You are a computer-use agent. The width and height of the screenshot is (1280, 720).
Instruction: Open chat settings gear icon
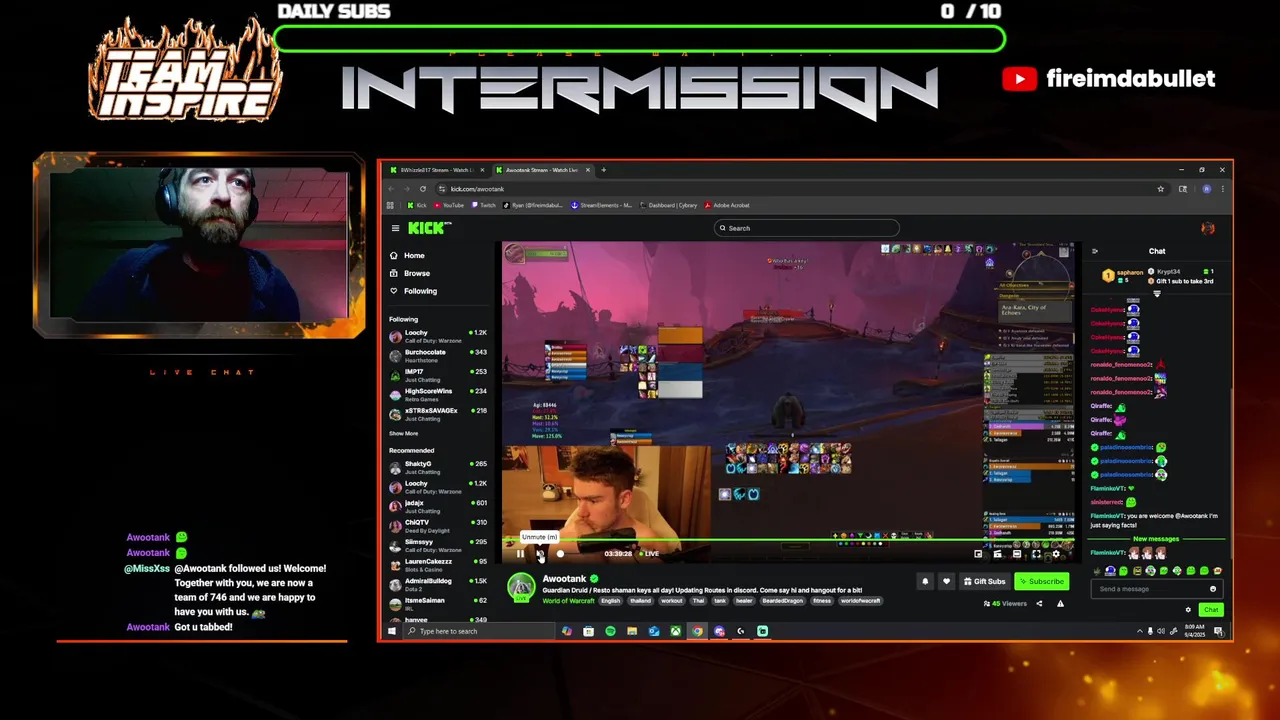[1188, 609]
